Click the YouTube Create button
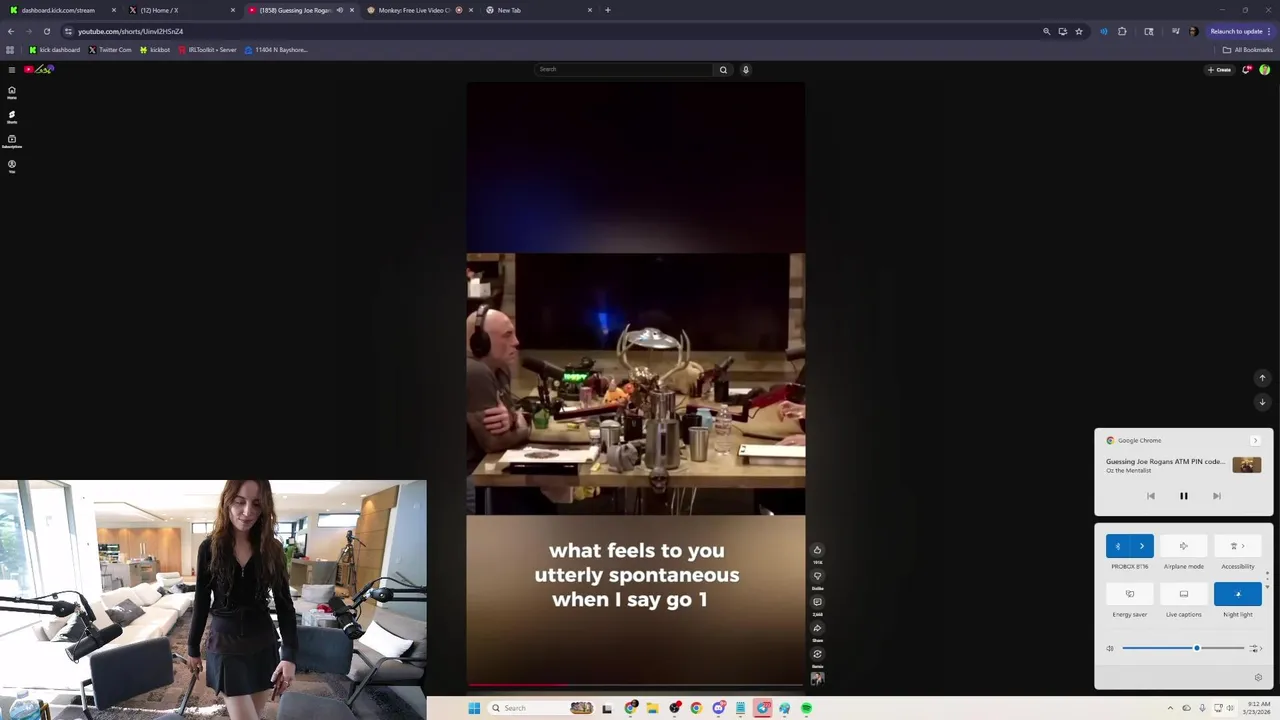The width and height of the screenshot is (1280, 720). [1219, 70]
